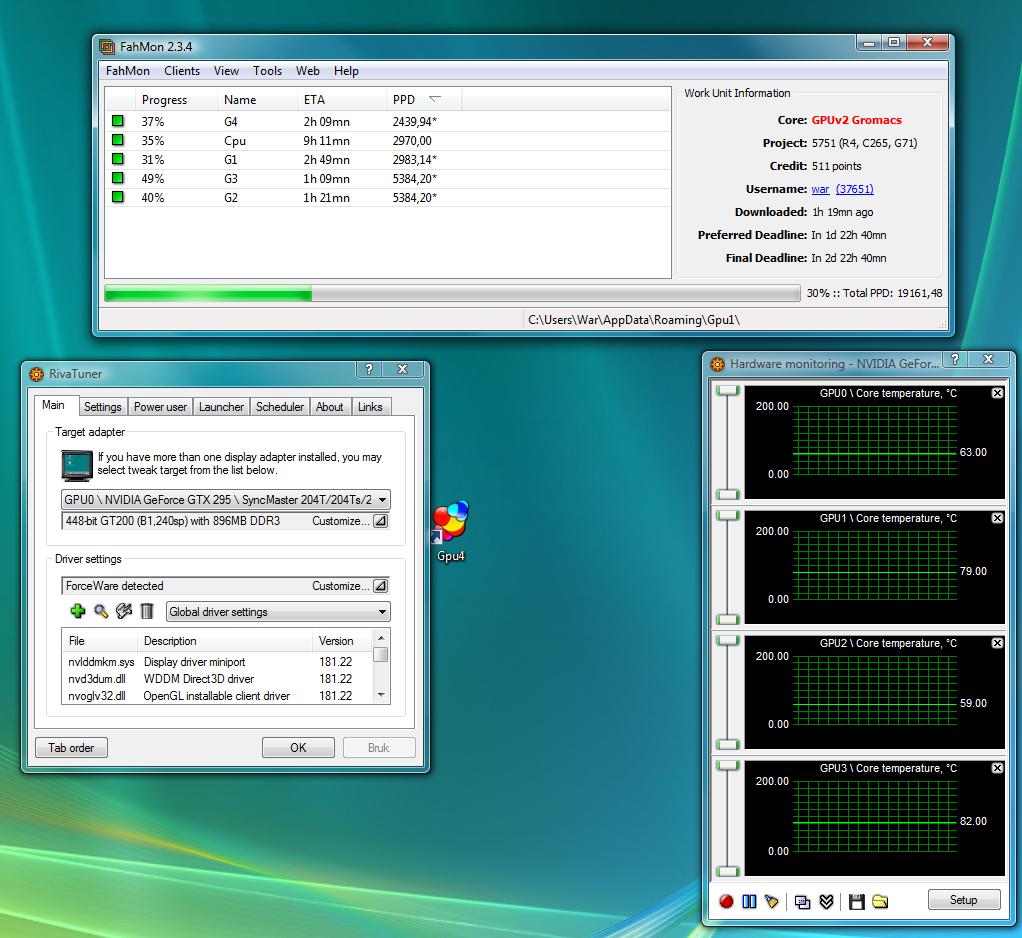Click the green status square for client G1
Image resolution: width=1022 pixels, height=938 pixels.
(x=118, y=158)
